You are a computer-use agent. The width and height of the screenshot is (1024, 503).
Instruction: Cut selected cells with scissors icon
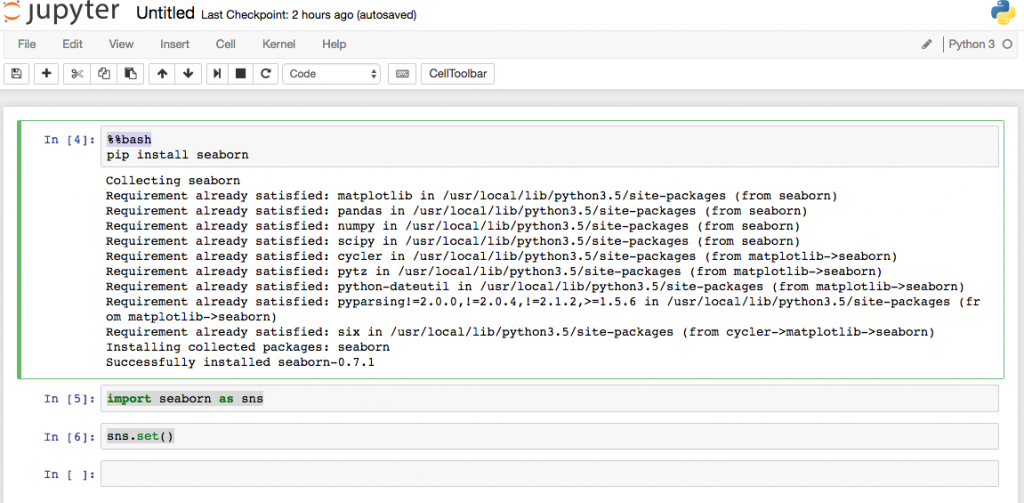coord(77,74)
